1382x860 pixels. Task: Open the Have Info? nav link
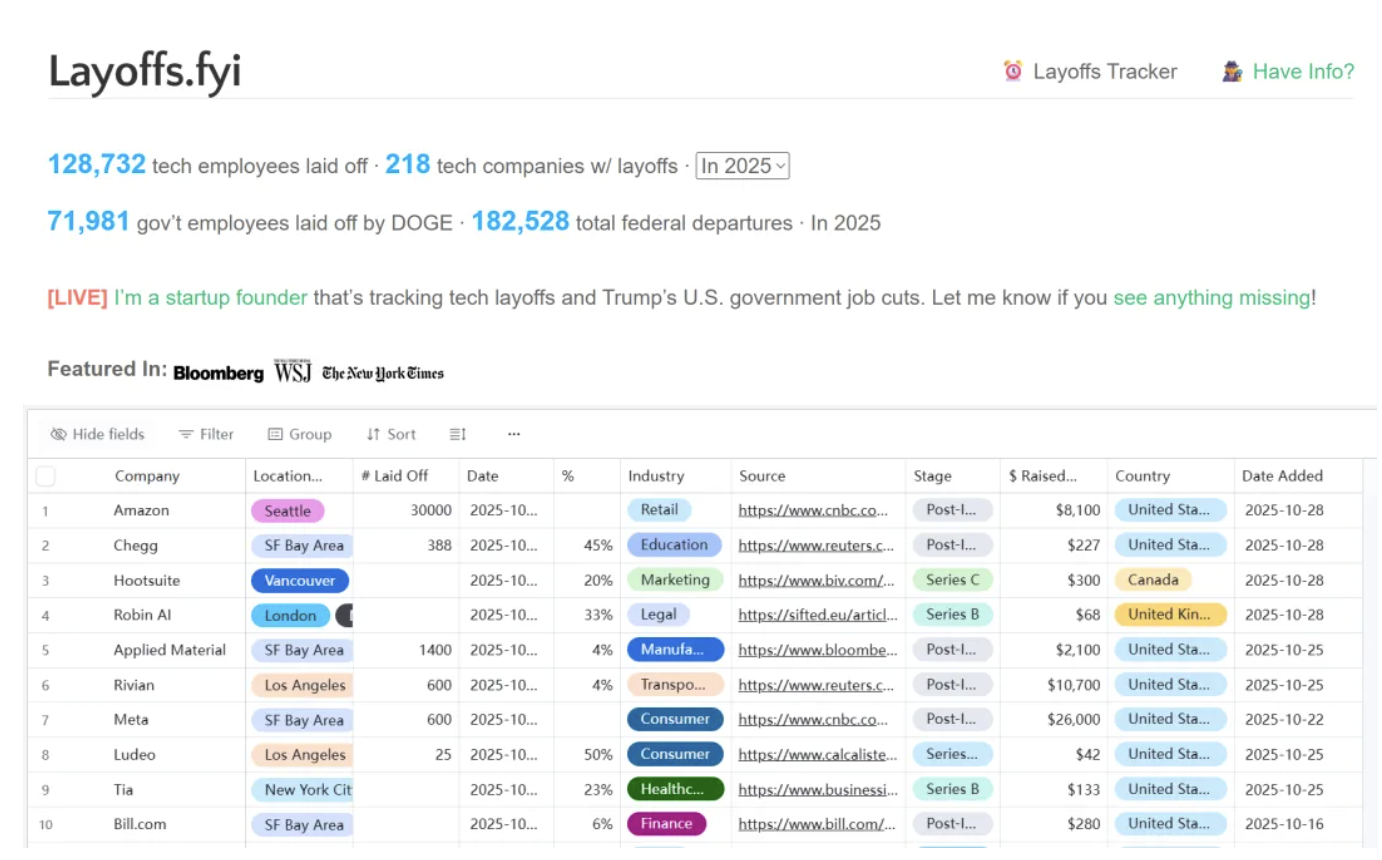pos(1303,72)
